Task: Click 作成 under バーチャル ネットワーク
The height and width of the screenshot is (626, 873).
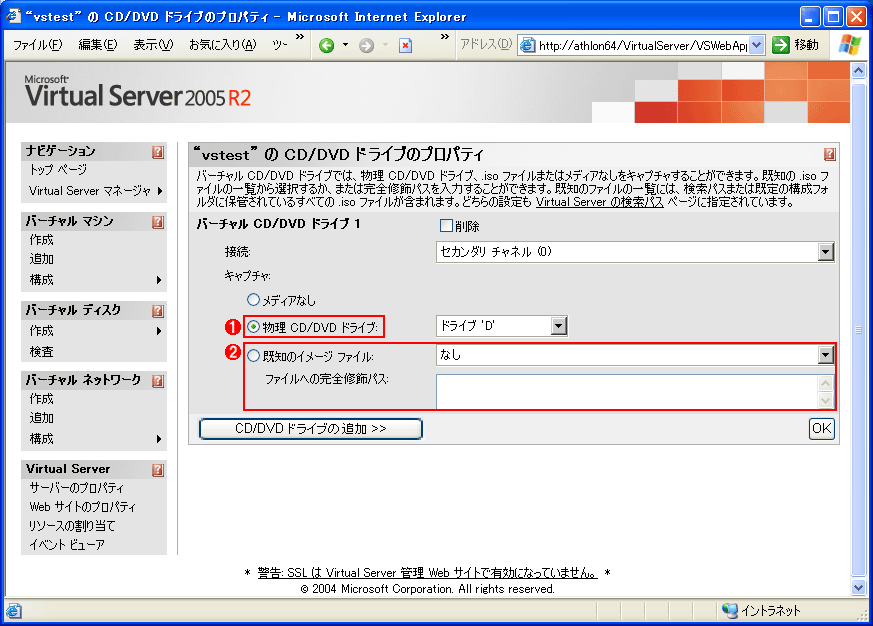Action: [x=42, y=399]
